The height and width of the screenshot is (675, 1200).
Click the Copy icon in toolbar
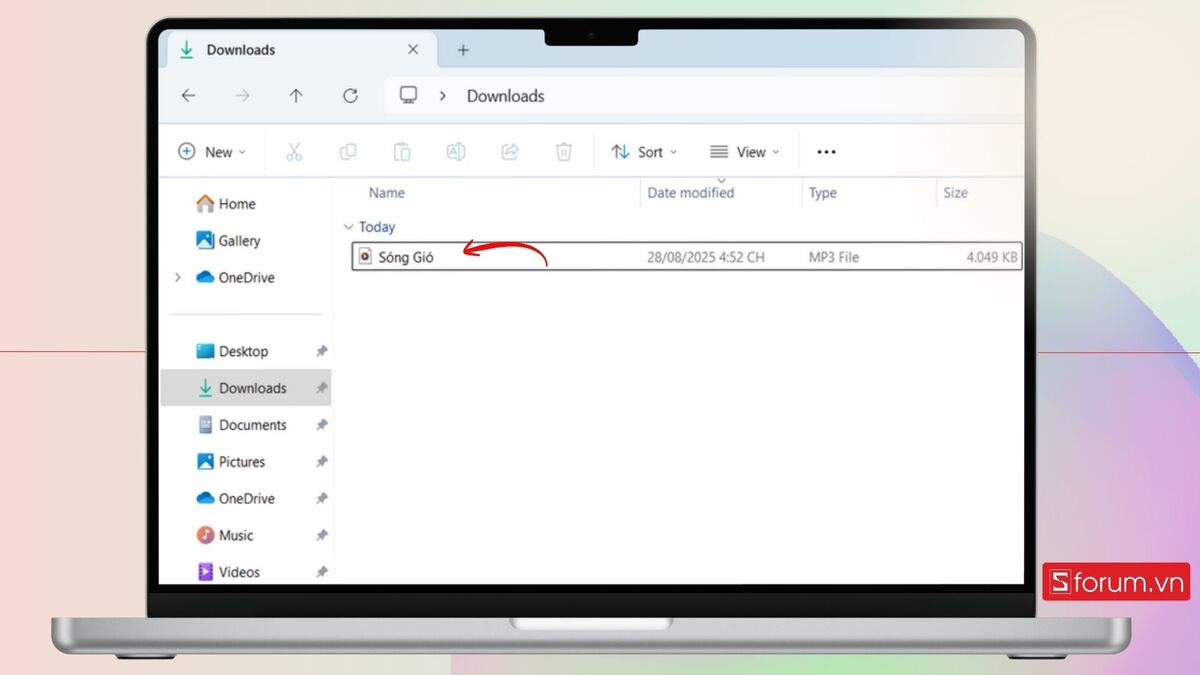[348, 152]
